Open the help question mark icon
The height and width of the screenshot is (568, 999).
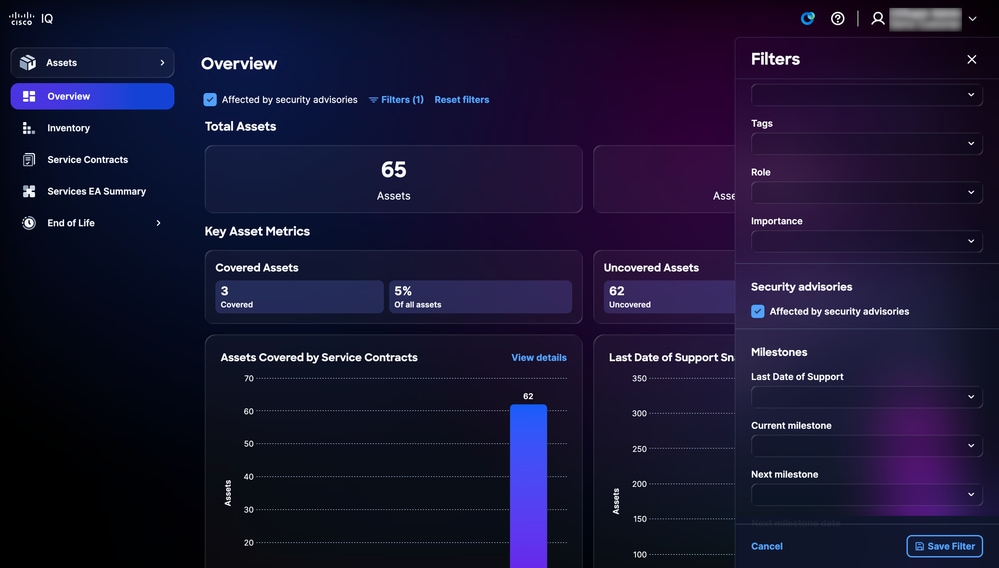[838, 18]
